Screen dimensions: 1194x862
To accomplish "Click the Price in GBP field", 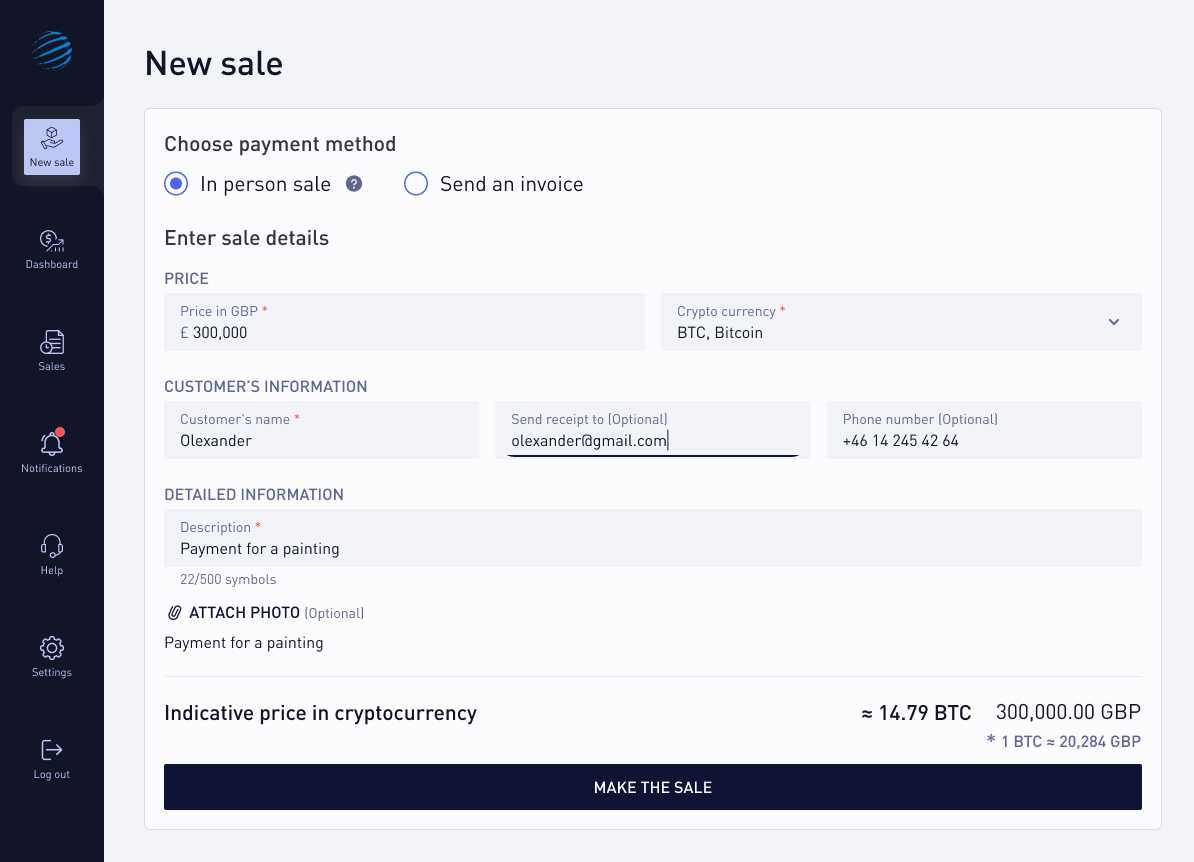I will (x=404, y=322).
